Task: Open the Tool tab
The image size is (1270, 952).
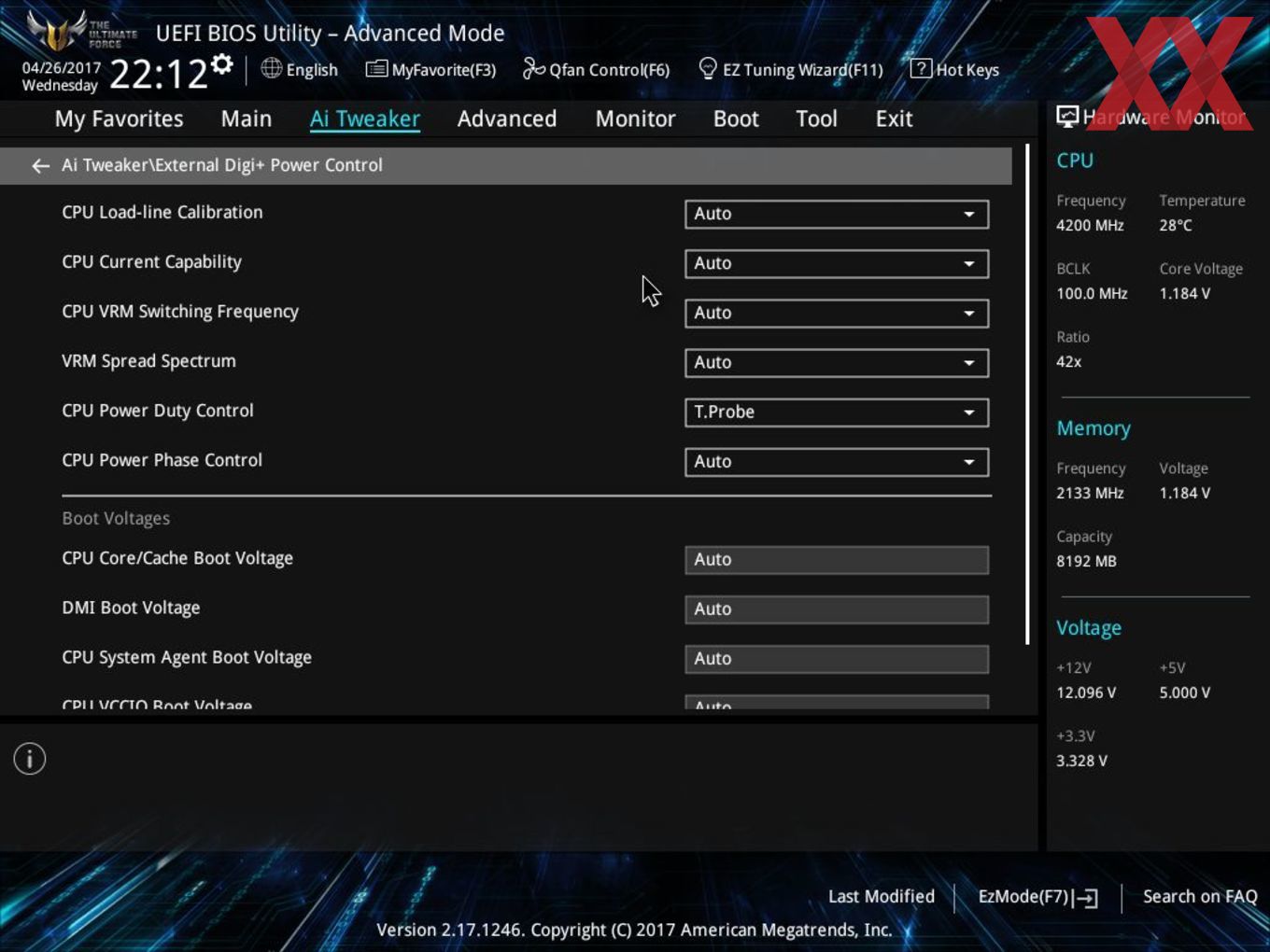Action: tap(816, 119)
